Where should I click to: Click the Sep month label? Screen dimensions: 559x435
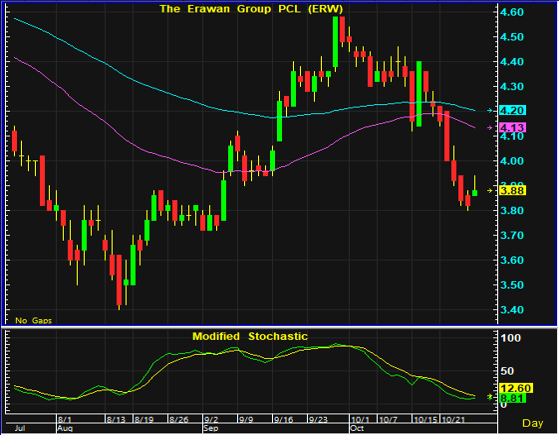211,428
